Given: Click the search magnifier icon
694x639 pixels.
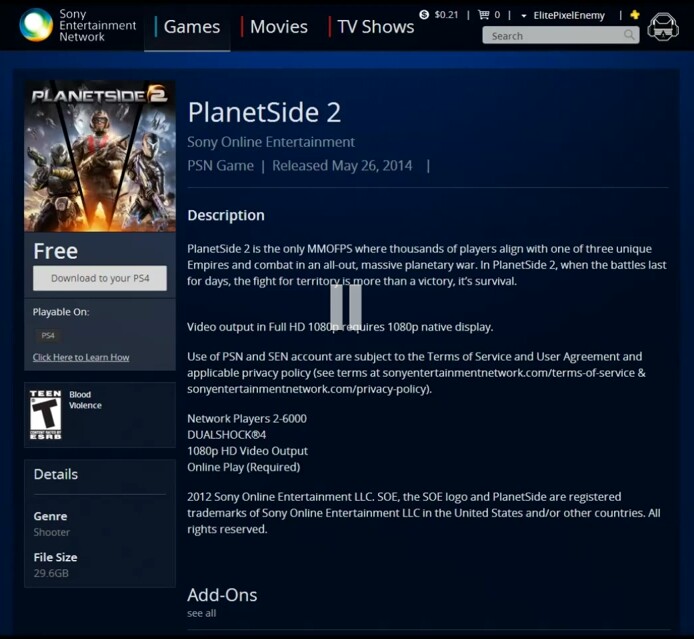Looking at the screenshot, I should (629, 35).
